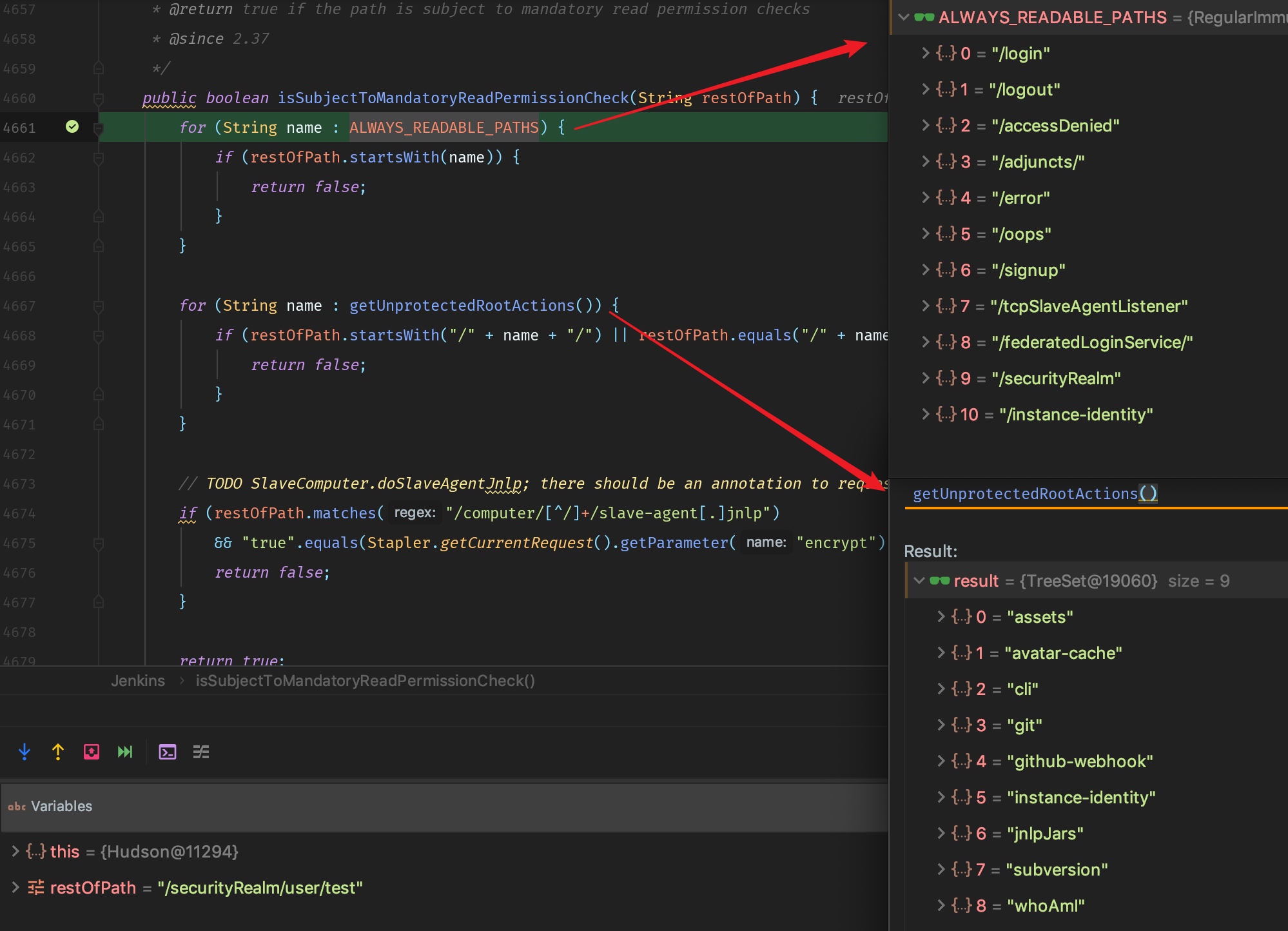The image size is (1288, 931).
Task: Toggle the breakpoint on line 4661
Action: click(x=72, y=126)
